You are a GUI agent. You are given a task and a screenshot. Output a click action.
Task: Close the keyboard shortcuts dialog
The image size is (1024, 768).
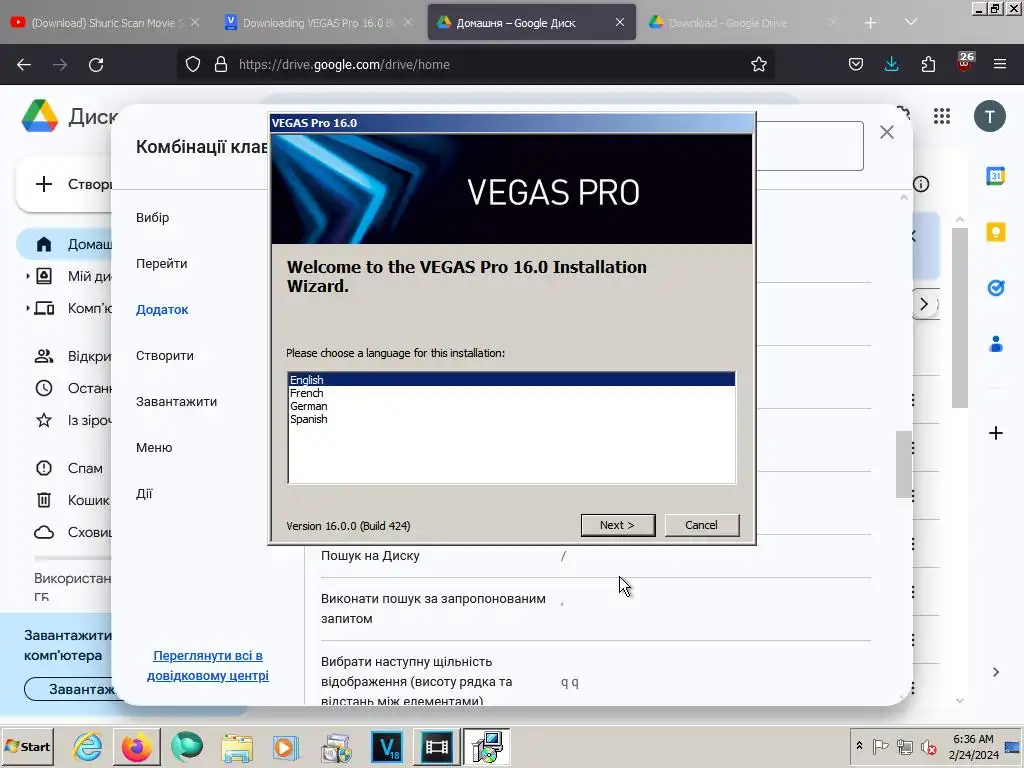[886, 132]
